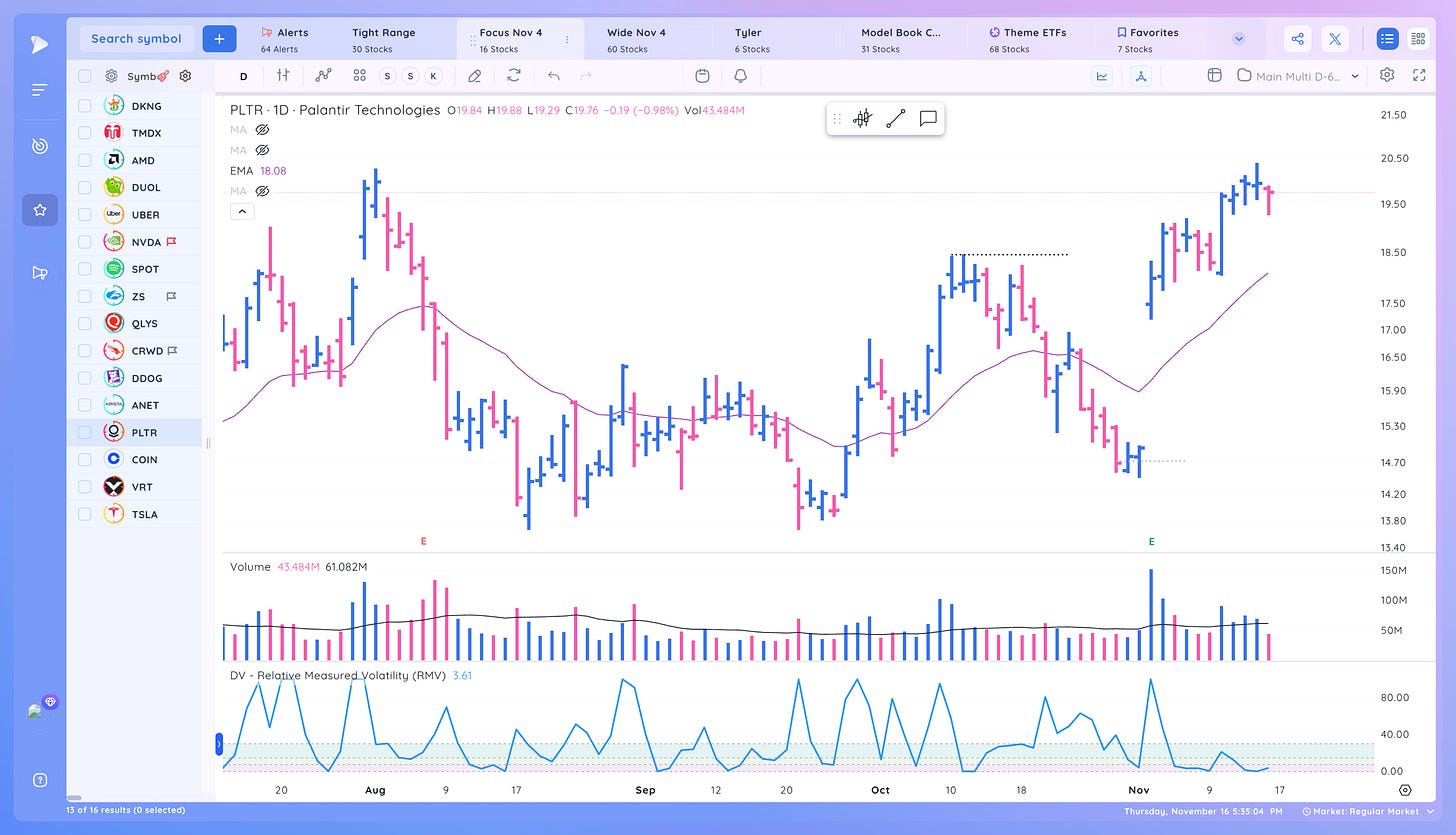The height and width of the screenshot is (835, 1456).
Task: Open Main Multi D-6 layout dropdown
Action: 1299,75
